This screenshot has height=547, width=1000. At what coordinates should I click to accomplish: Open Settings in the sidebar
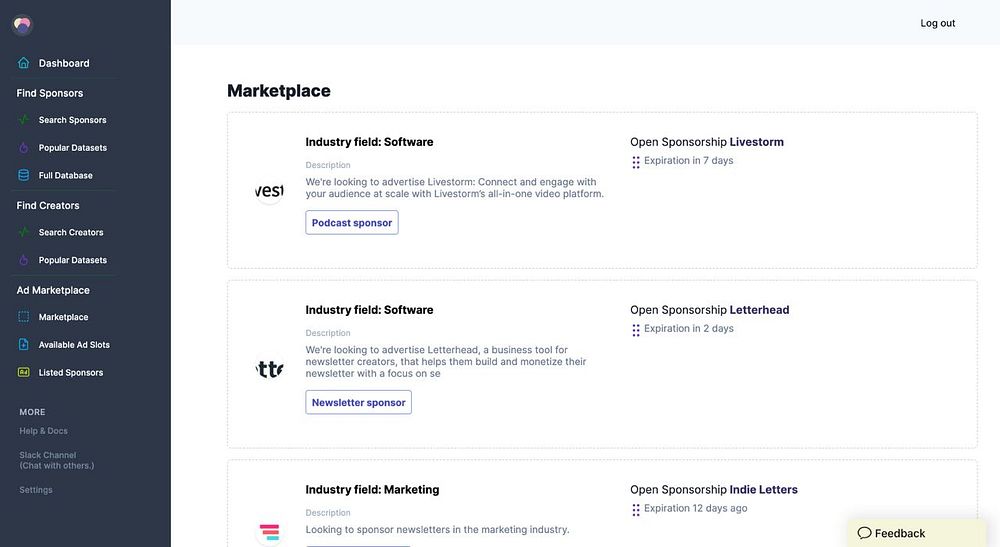[x=36, y=490]
